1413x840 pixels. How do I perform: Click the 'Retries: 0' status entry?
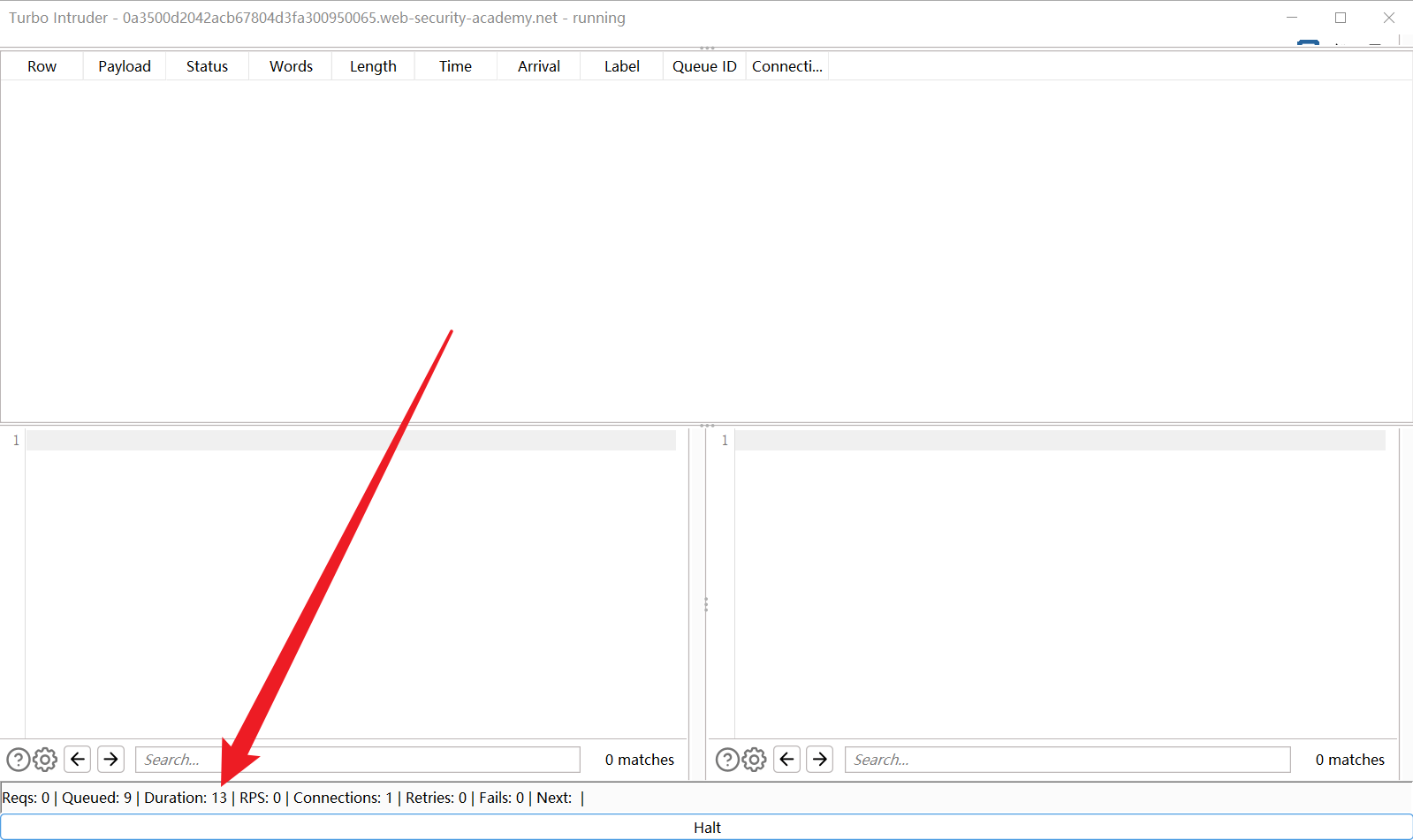[x=436, y=798]
